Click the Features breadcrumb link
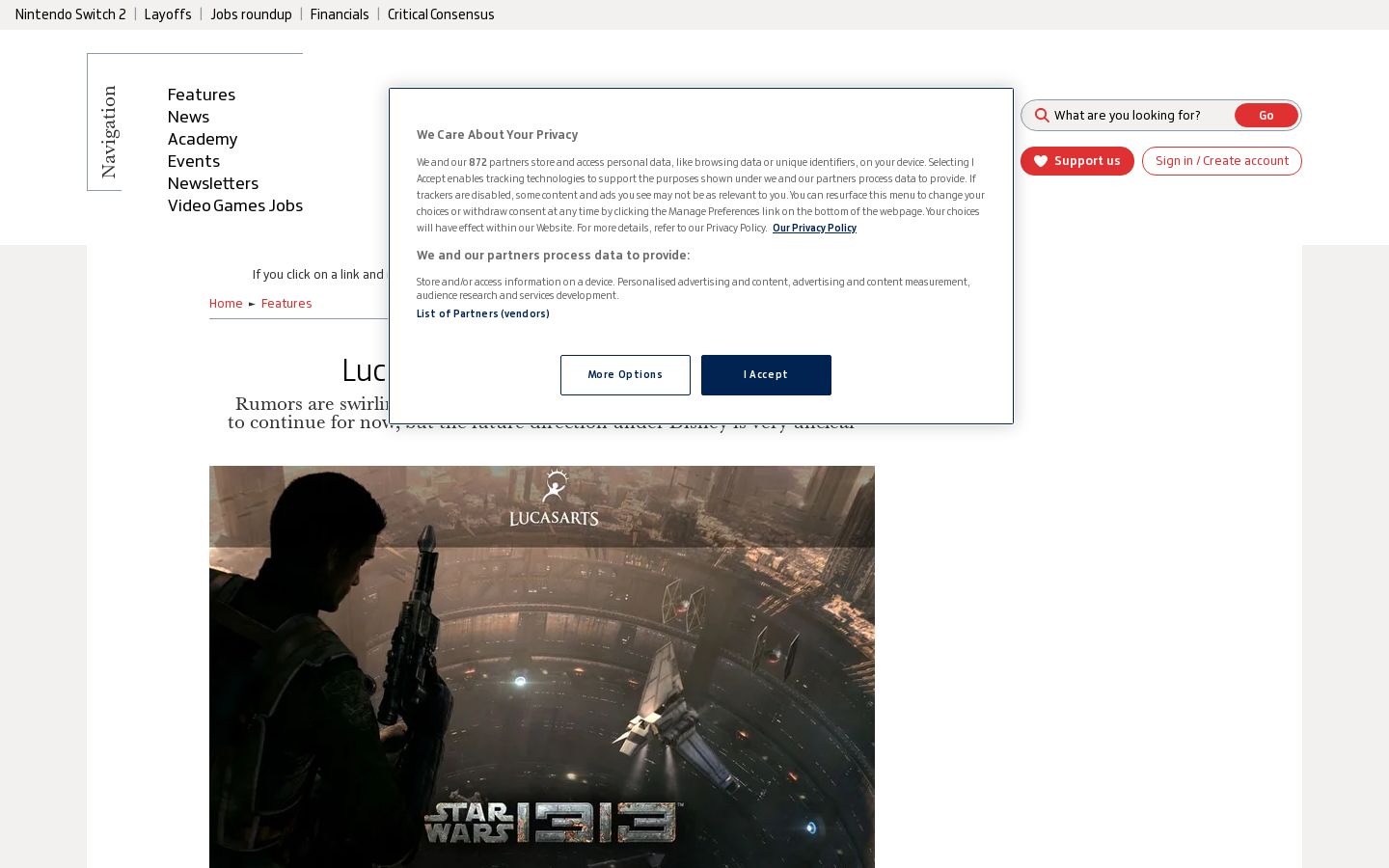Image resolution: width=1389 pixels, height=868 pixels. (286, 304)
